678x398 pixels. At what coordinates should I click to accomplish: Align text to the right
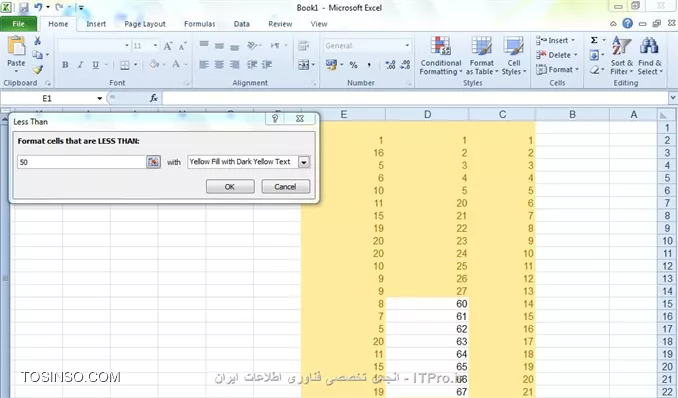234,65
